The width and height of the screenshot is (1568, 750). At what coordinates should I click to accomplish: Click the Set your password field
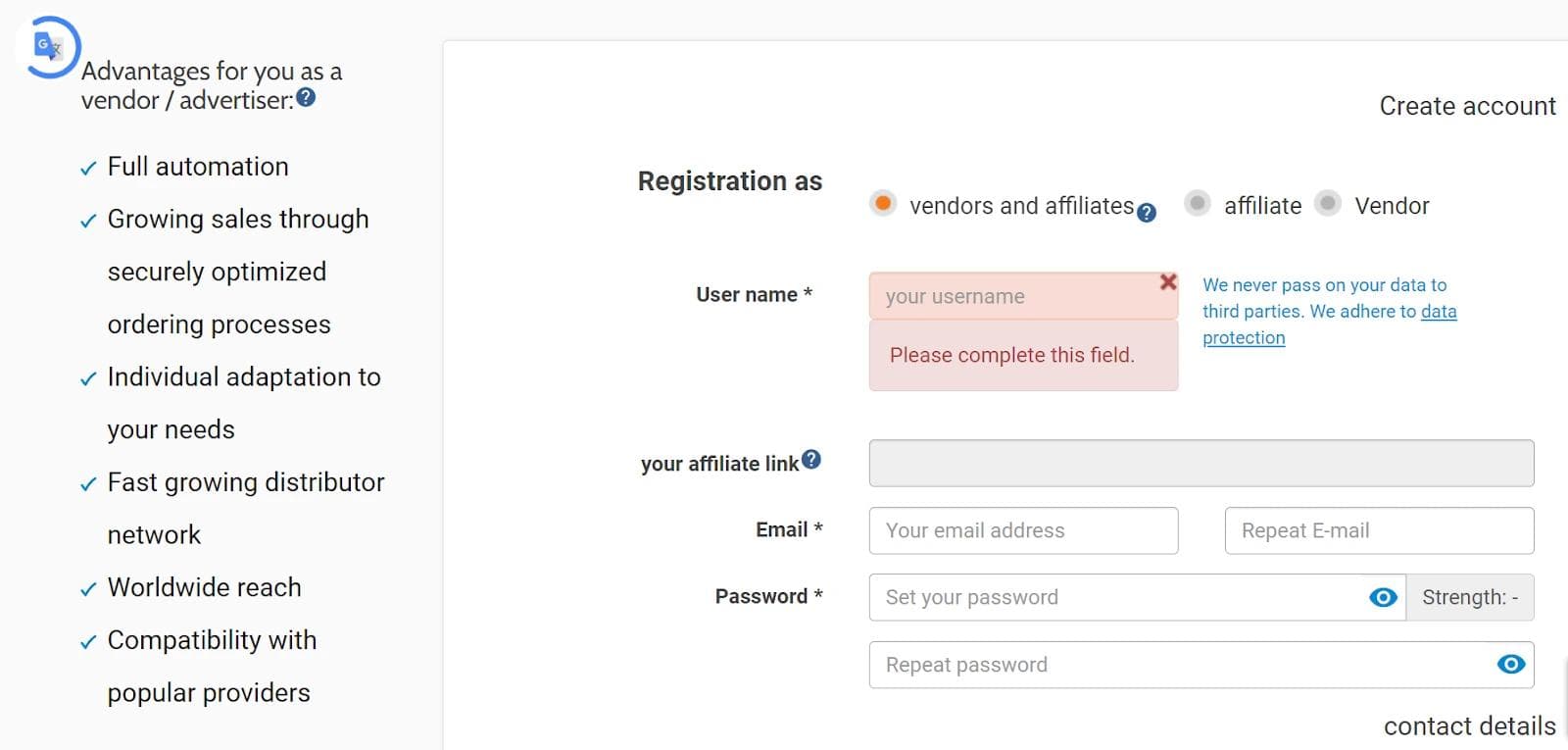point(1117,597)
